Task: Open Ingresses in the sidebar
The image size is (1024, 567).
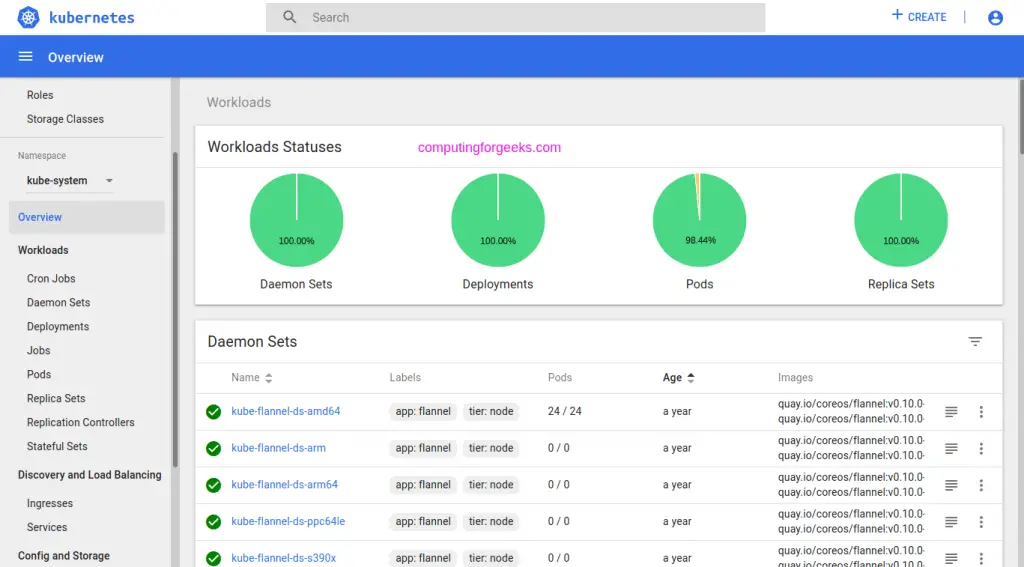Action: pyautogui.click(x=50, y=503)
